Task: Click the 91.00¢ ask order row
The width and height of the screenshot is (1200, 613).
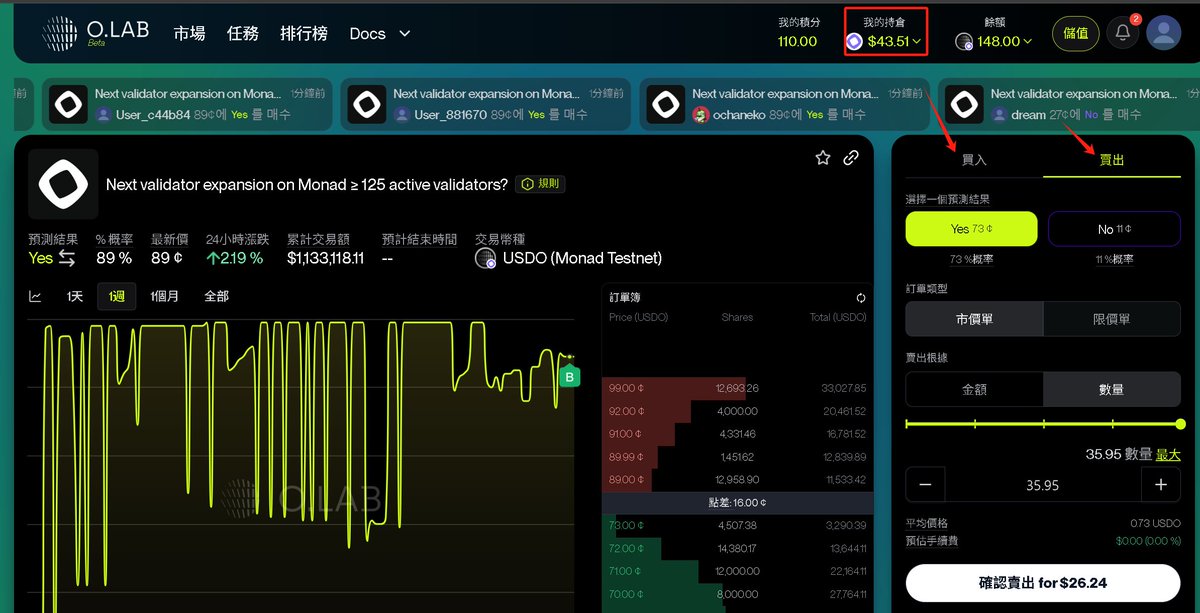Action: [738, 434]
